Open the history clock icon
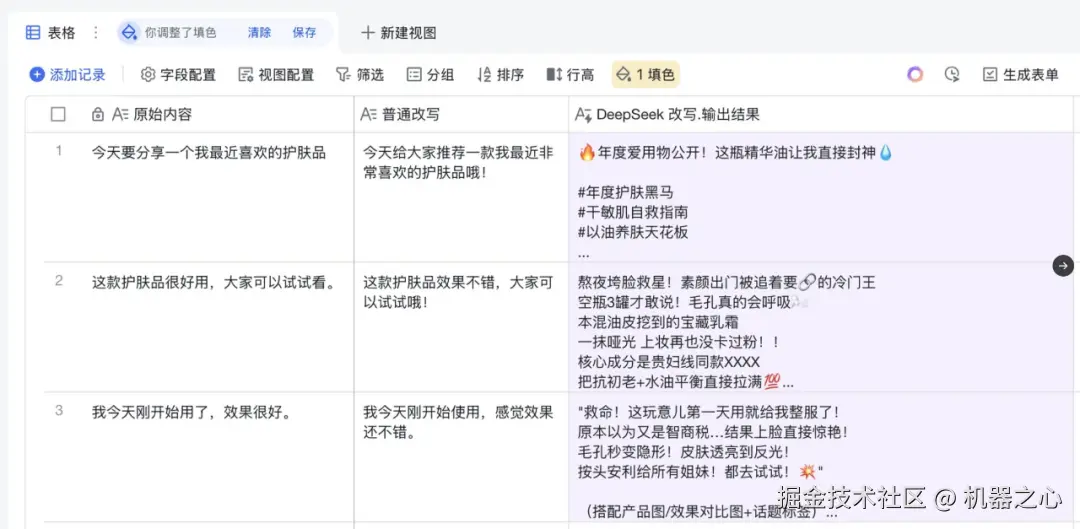Image resolution: width=1080 pixels, height=529 pixels. pos(952,74)
